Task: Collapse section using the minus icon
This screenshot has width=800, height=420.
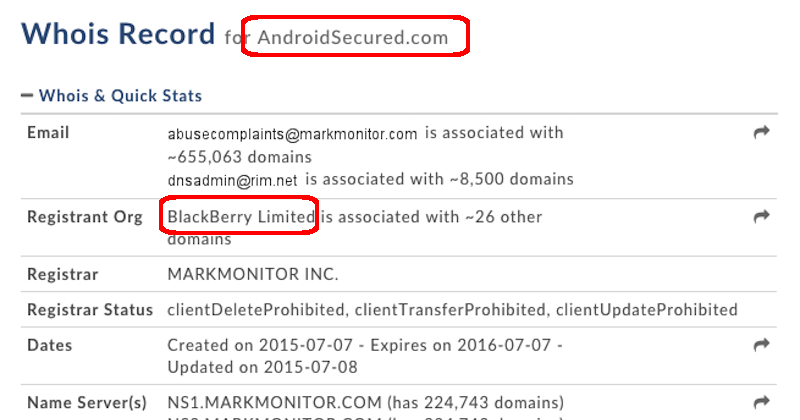Action: [27, 95]
